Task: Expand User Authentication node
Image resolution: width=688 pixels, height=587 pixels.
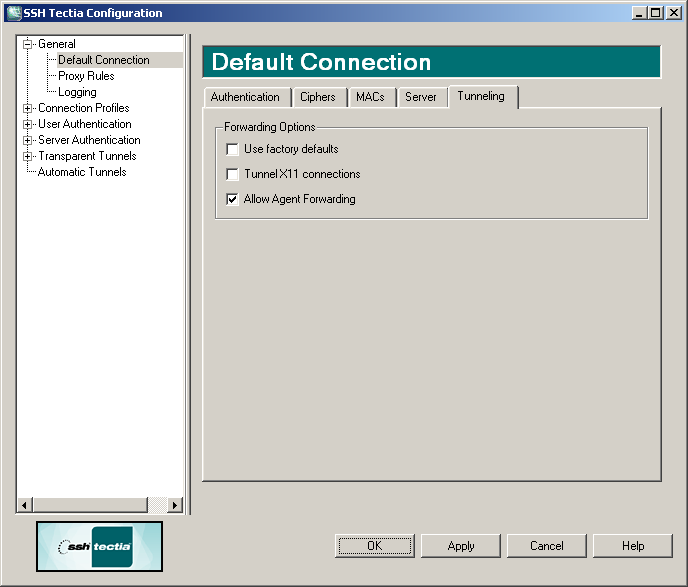Action: coord(28,124)
